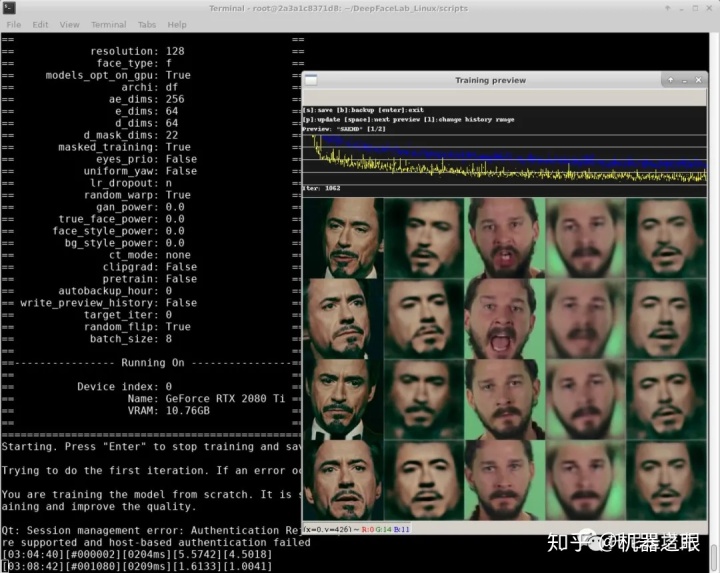Minimize the Training preview window

pos(684,80)
